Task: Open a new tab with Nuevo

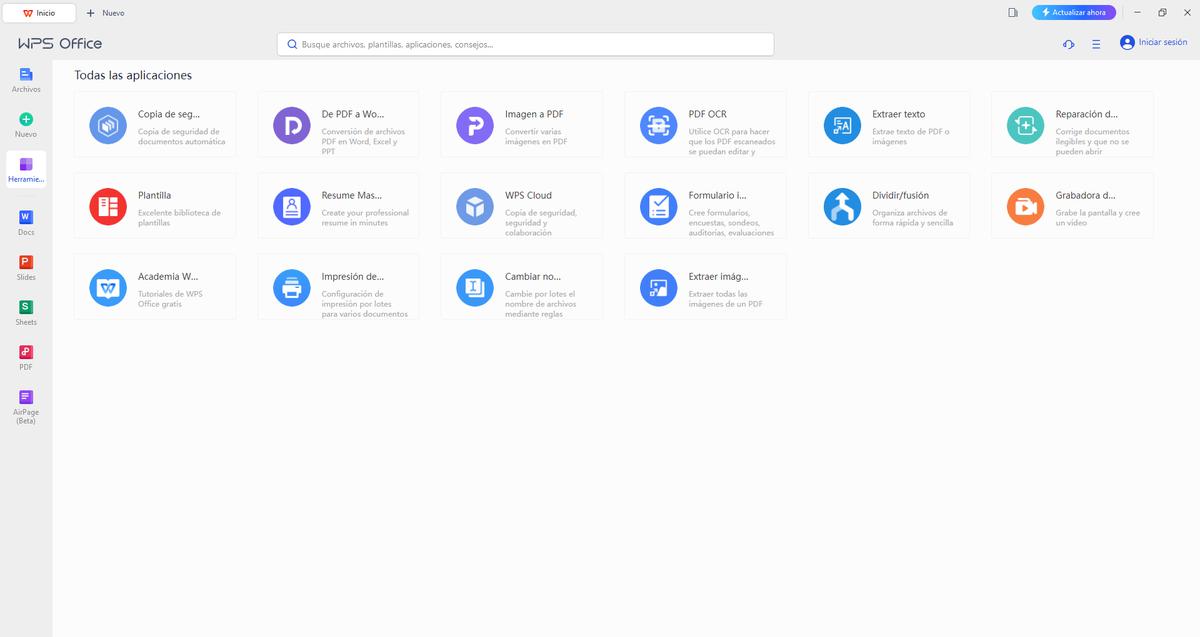Action: coord(106,13)
